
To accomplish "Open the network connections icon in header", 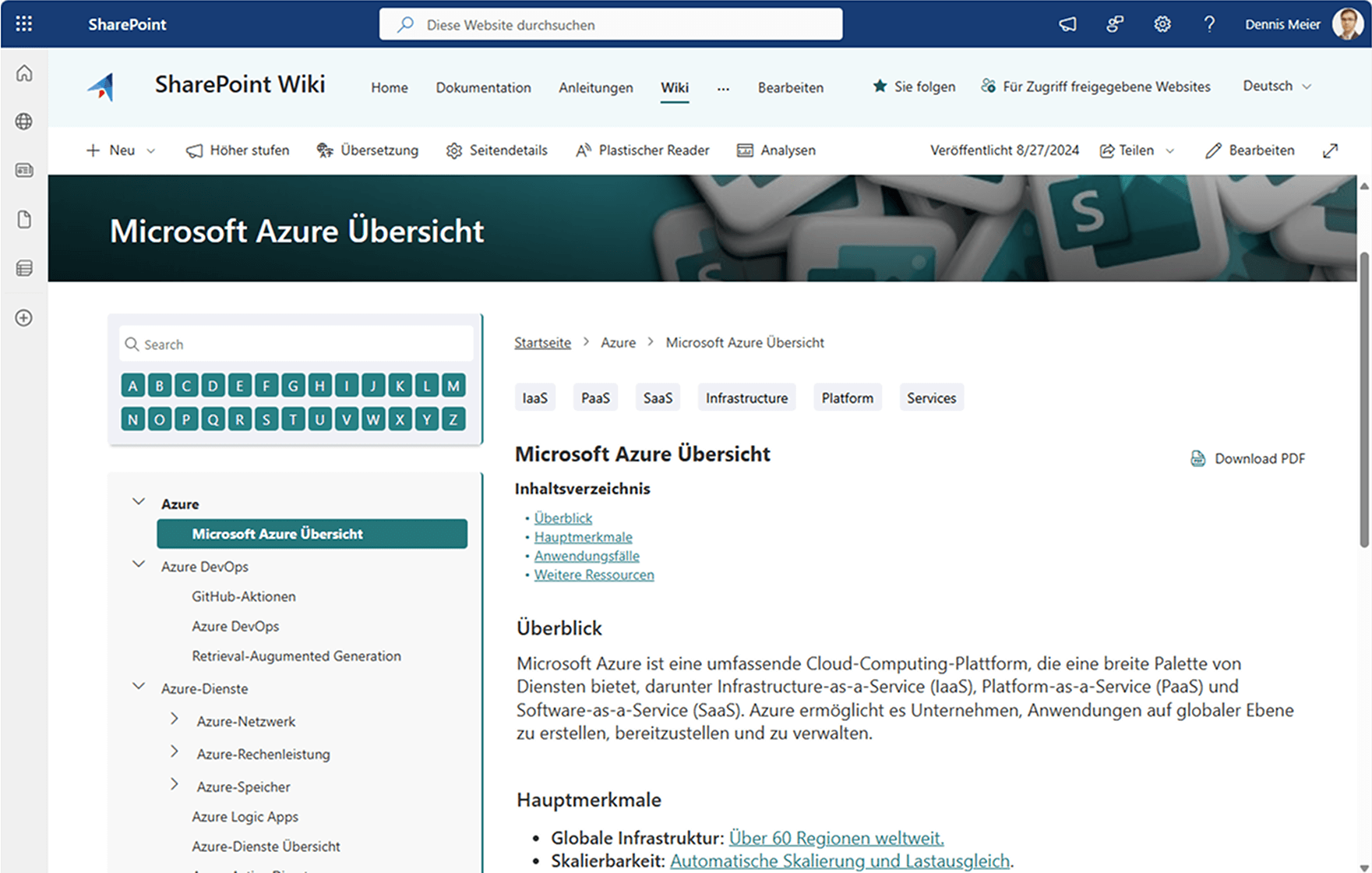I will click(x=1115, y=24).
